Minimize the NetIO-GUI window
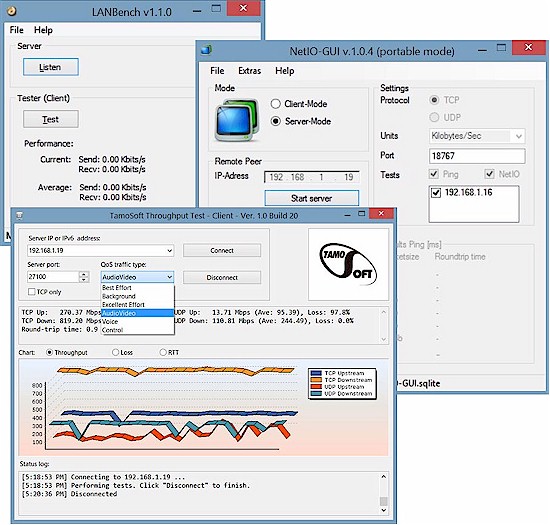This screenshot has width=550, height=525. (x=482, y=51)
